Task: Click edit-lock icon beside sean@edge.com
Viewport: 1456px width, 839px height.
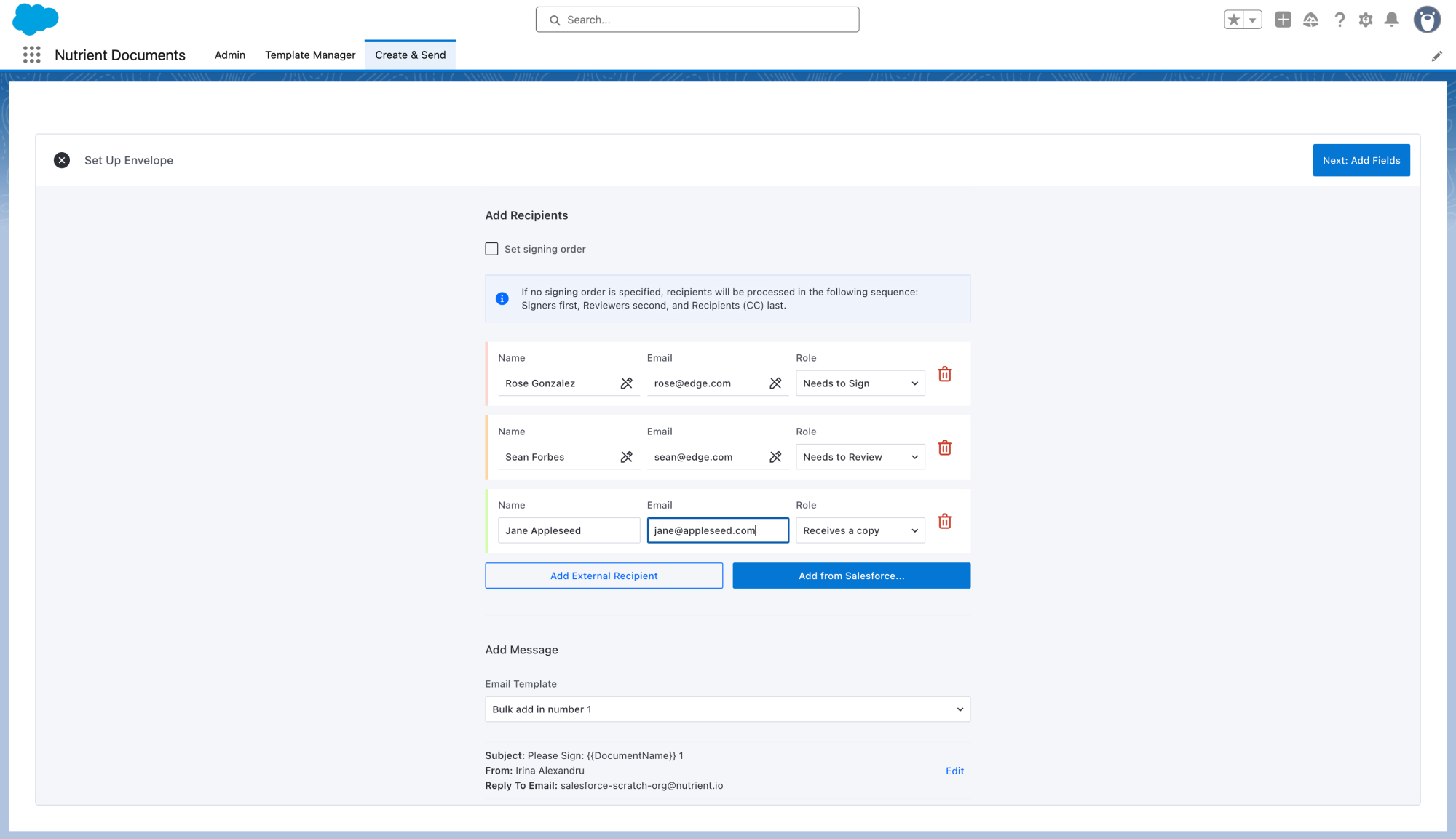Action: (x=775, y=457)
